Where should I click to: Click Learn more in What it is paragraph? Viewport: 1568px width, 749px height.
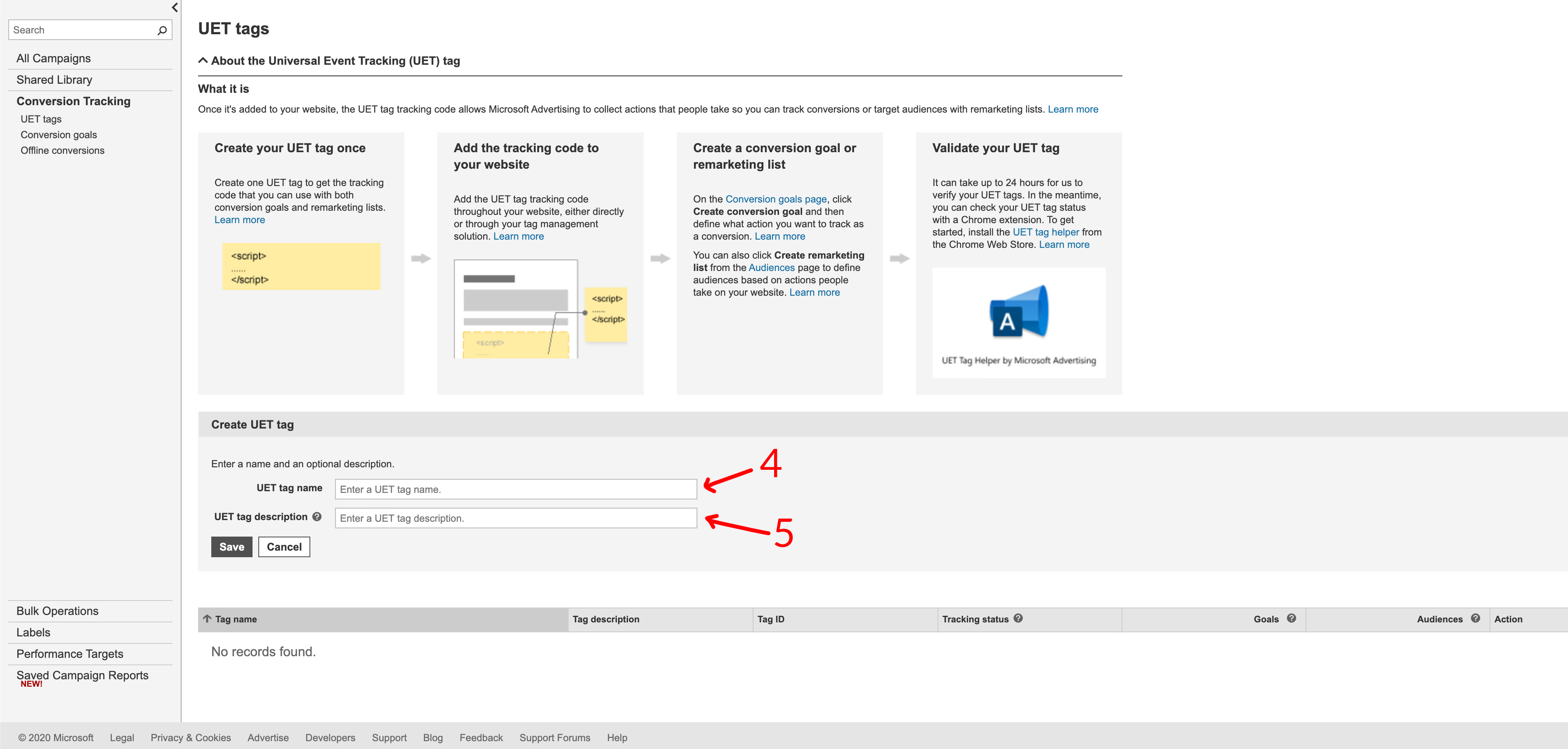coord(1072,110)
